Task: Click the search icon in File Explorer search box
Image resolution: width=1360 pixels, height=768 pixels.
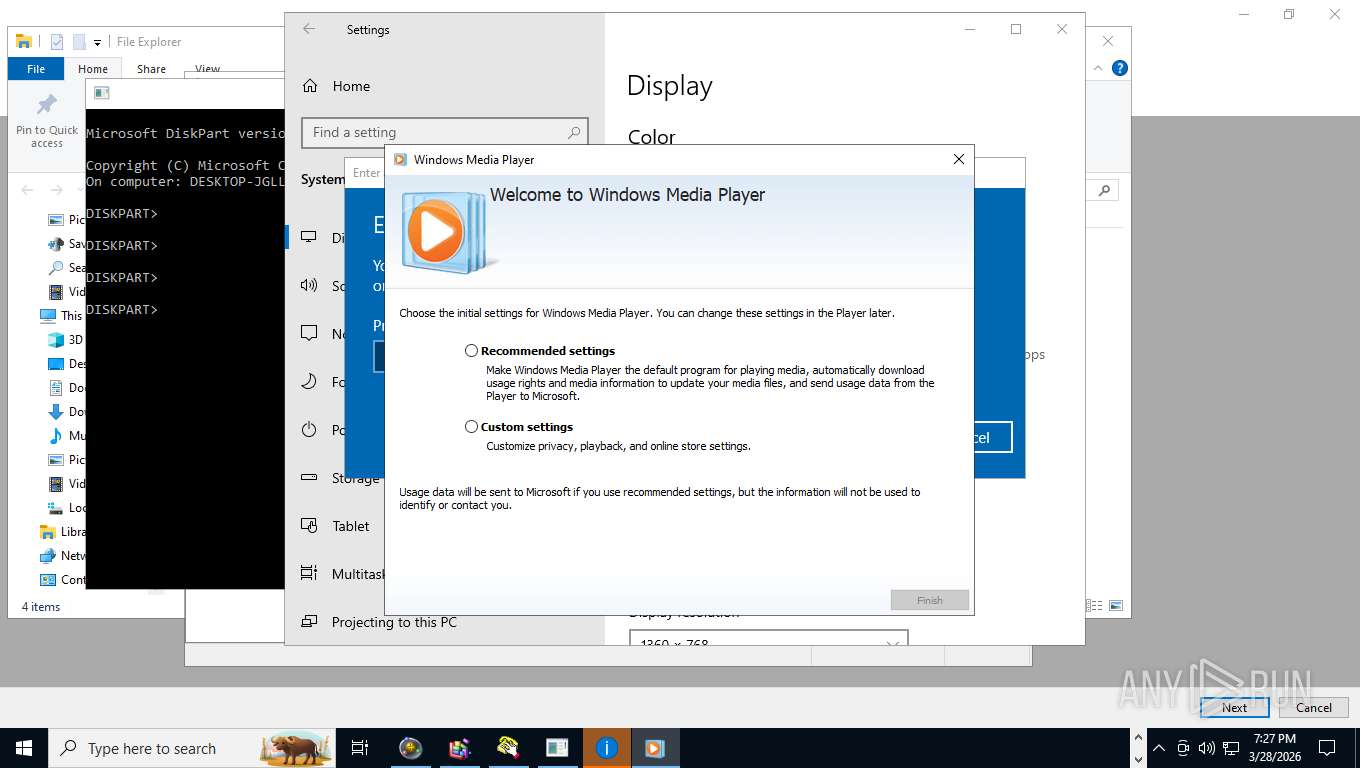Action: click(1104, 190)
